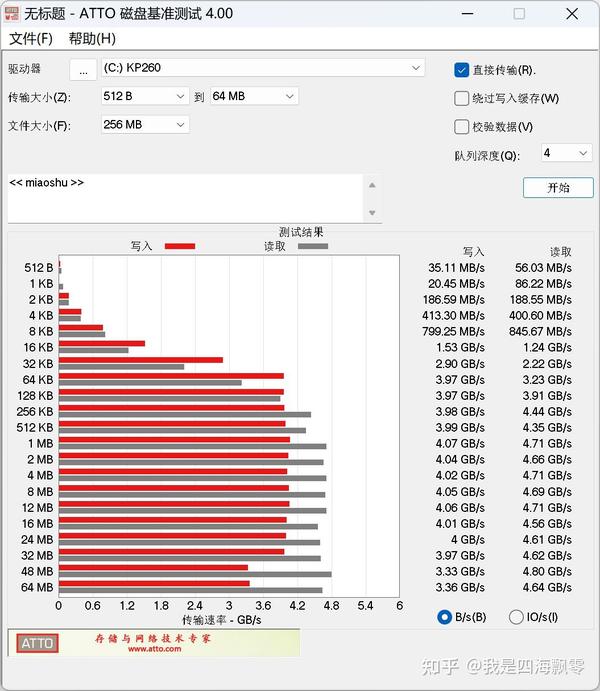
Task: Click the gray 读取 legend swatch
Action: coord(313,246)
